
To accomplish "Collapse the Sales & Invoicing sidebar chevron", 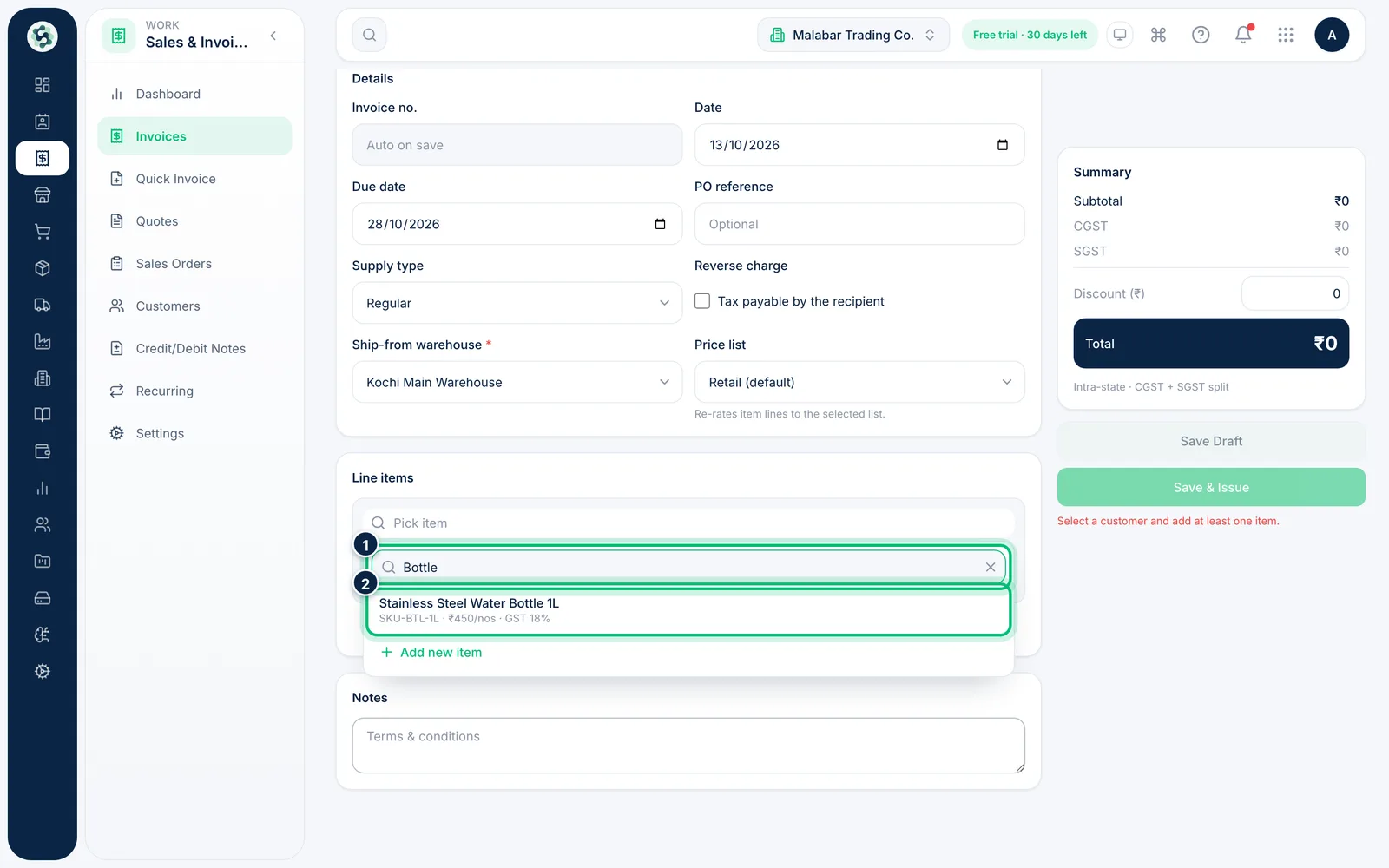I will pyautogui.click(x=273, y=36).
